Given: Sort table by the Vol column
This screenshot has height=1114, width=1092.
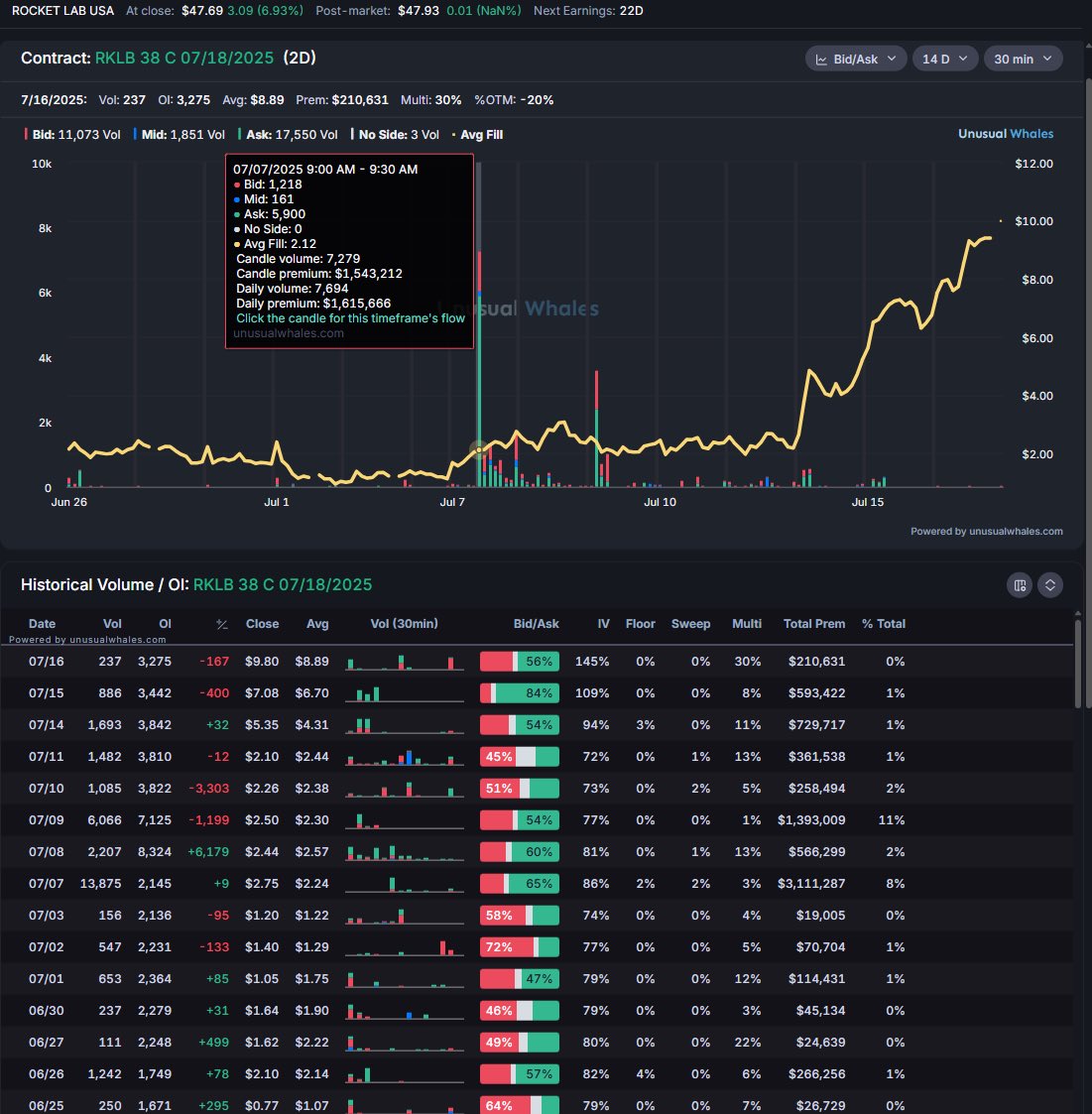Looking at the screenshot, I should [112, 624].
